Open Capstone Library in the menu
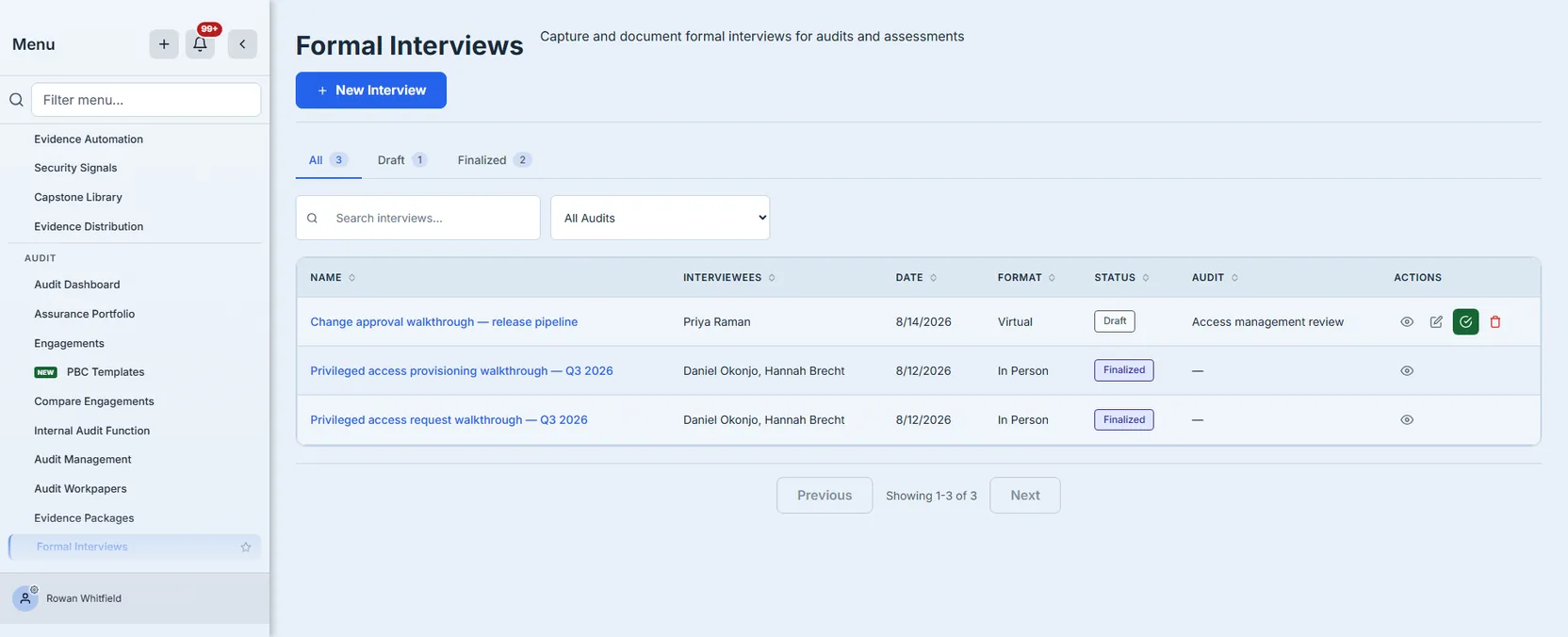 coord(78,198)
